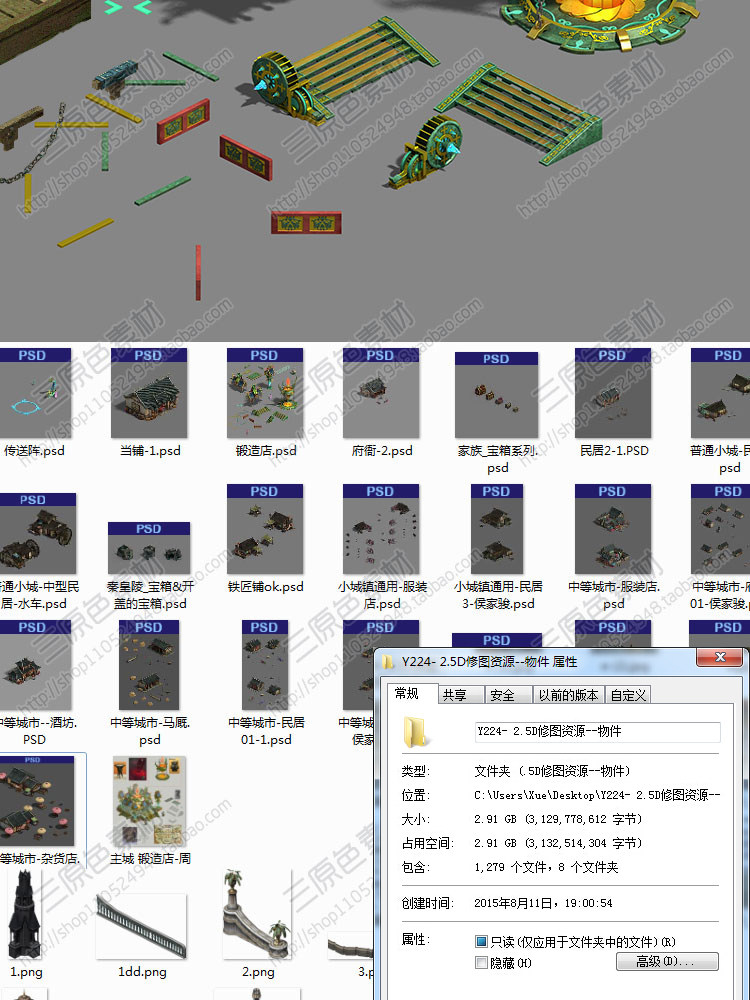Select 中等城市--酒坊.PSD file icon

coord(35,665)
